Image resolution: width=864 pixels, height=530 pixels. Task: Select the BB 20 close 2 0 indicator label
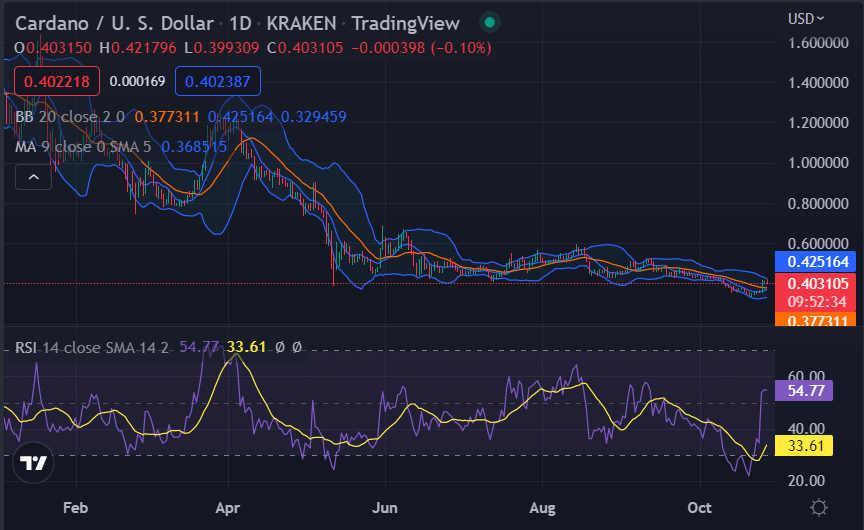[70, 117]
